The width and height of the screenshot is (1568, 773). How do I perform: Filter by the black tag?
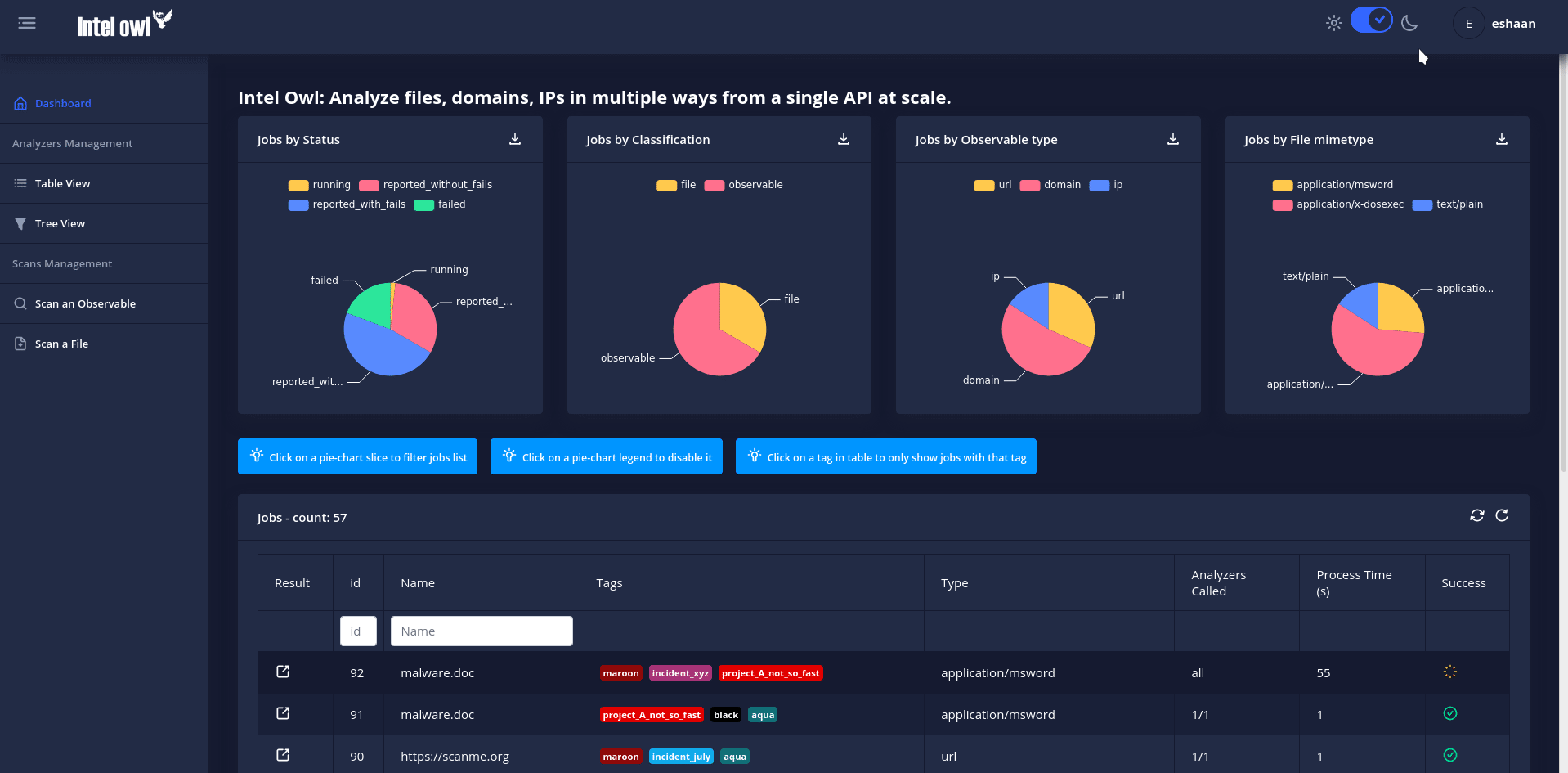pos(726,715)
